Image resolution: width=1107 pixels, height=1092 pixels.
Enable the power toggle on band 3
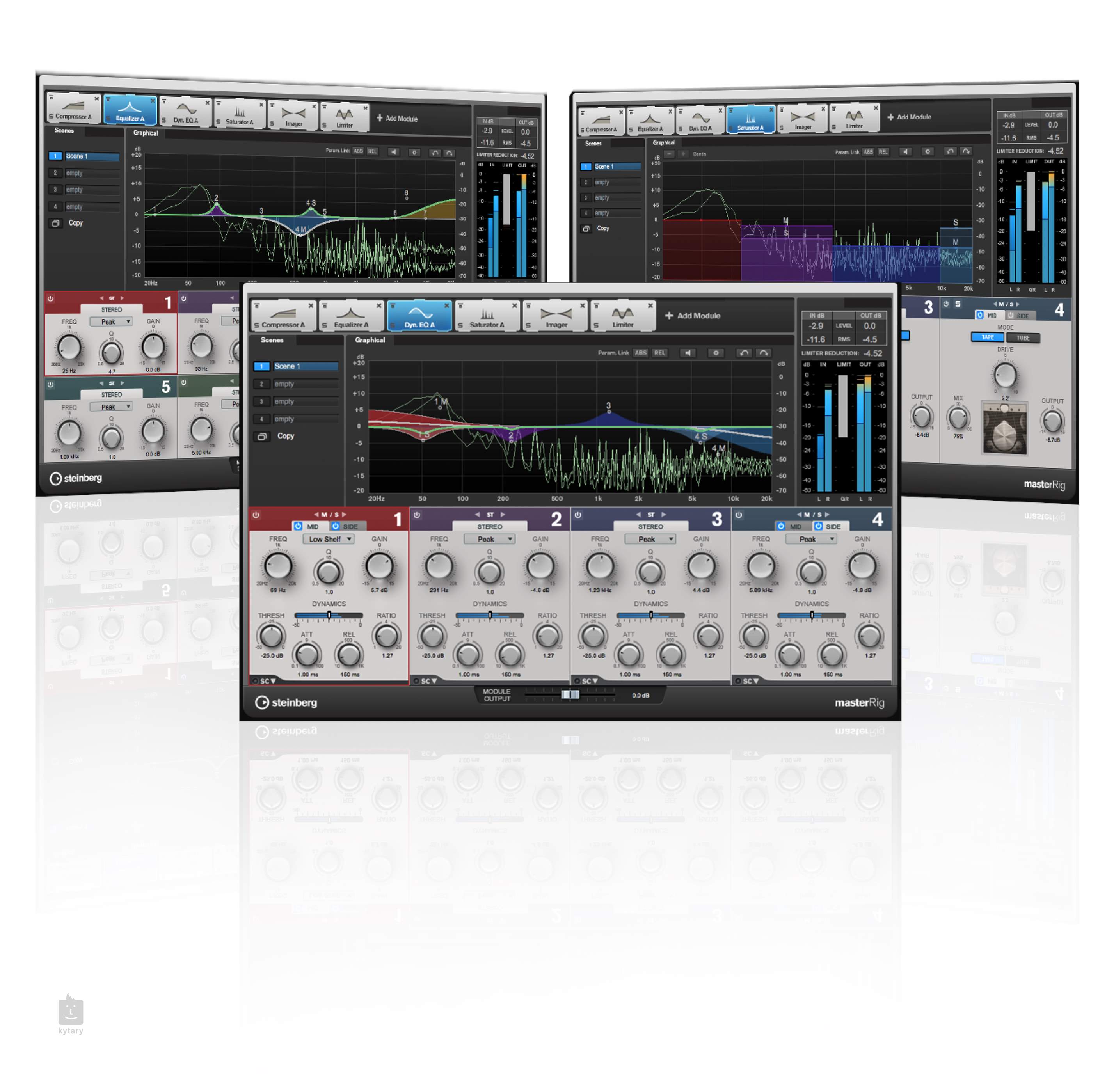[580, 513]
